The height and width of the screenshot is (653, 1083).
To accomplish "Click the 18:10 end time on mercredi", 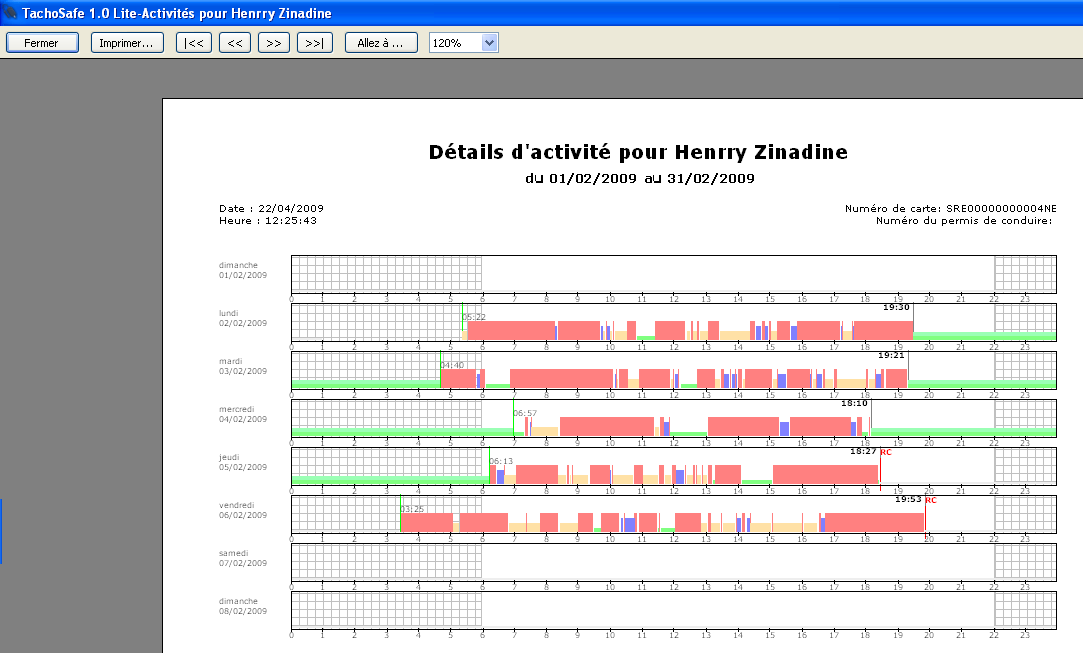I will point(854,403).
